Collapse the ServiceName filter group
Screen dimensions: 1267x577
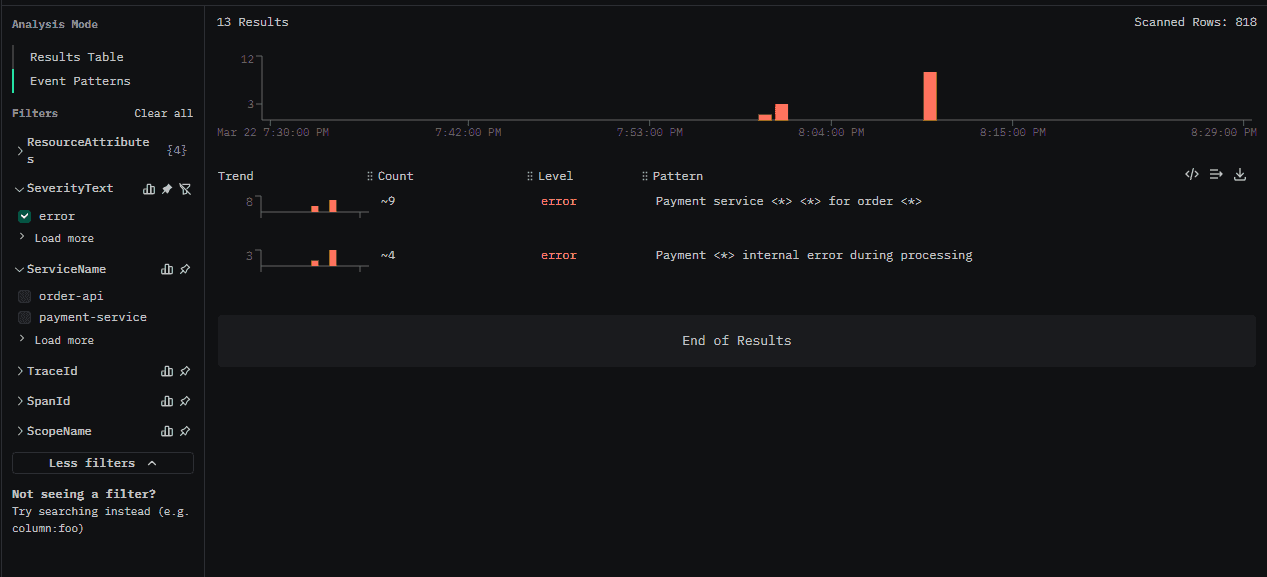click(x=20, y=270)
